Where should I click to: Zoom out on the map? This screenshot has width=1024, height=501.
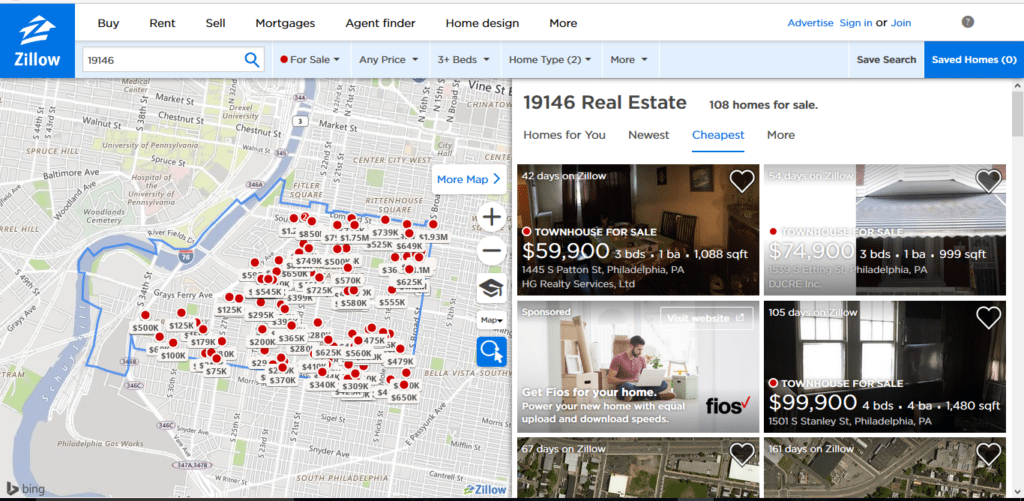click(492, 251)
